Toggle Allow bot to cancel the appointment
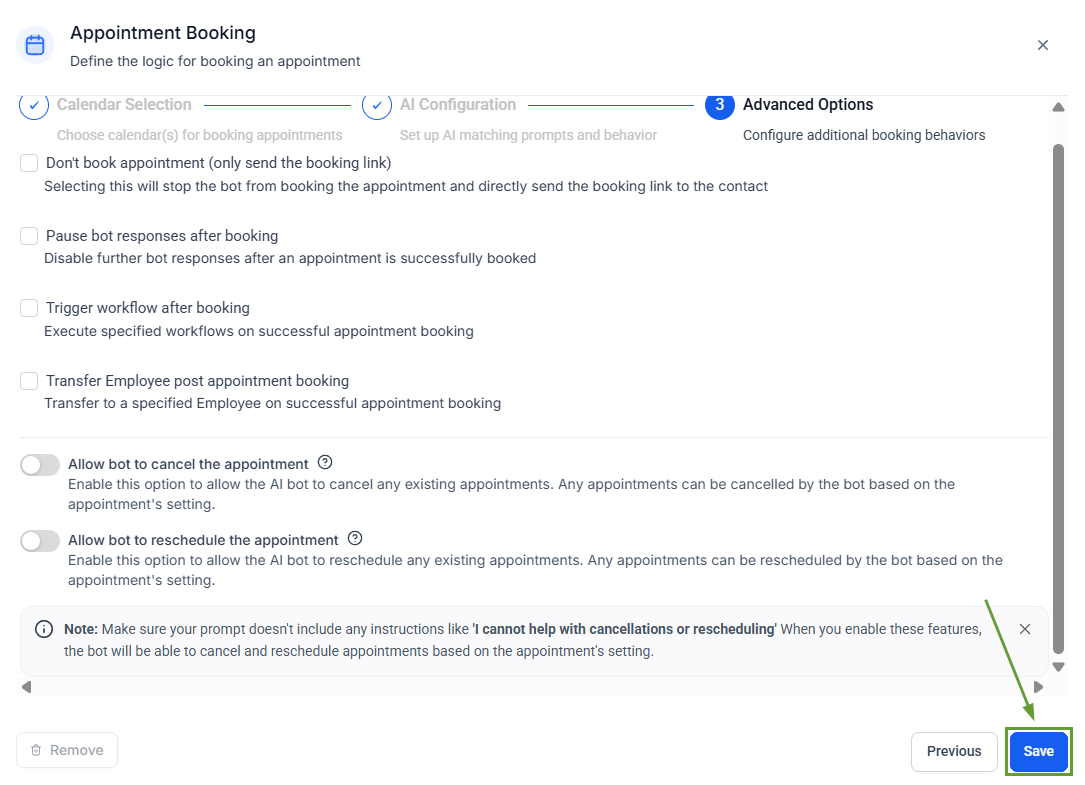The width and height of the screenshot is (1085, 785). tap(40, 465)
